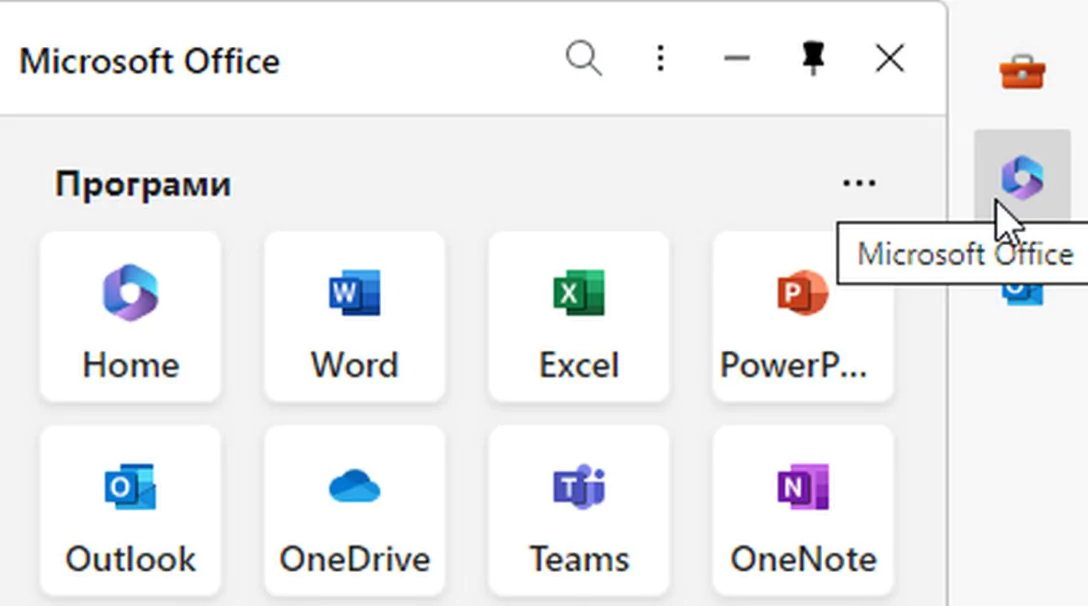The height and width of the screenshot is (606, 1088).
Task: Open the Word app tile
Action: 354,317
